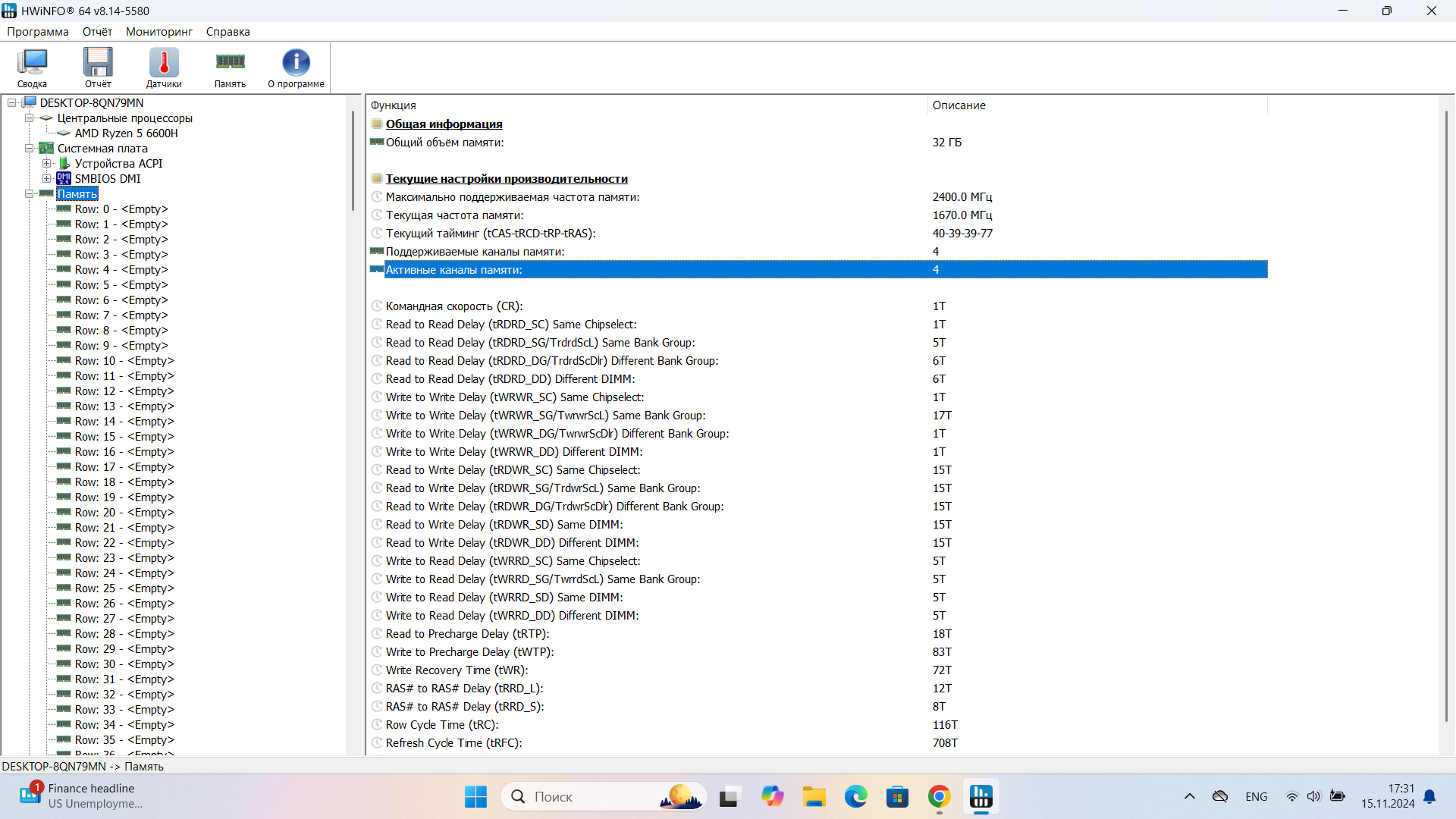Image resolution: width=1456 pixels, height=819 pixels.
Task: Click the HWiNFO icon in taskbar
Action: coord(981,797)
